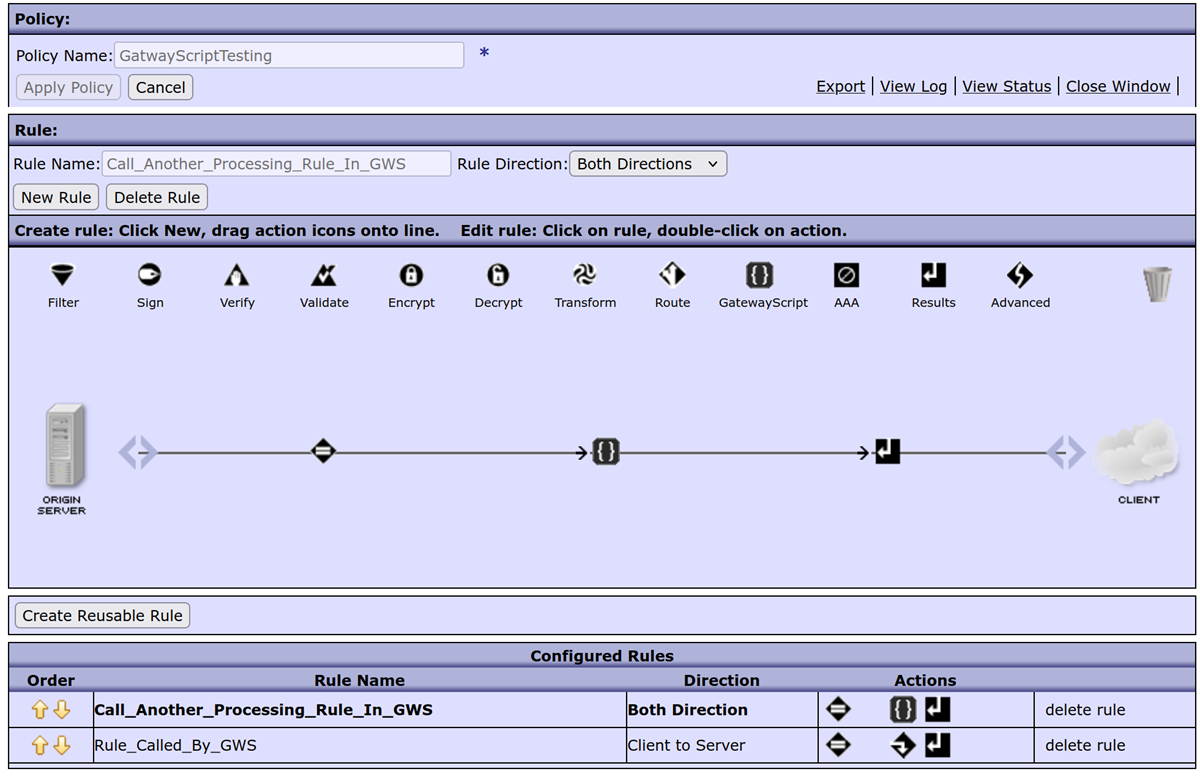This screenshot has width=1200, height=777.
Task: Select the Validate action icon
Action: click(x=324, y=275)
